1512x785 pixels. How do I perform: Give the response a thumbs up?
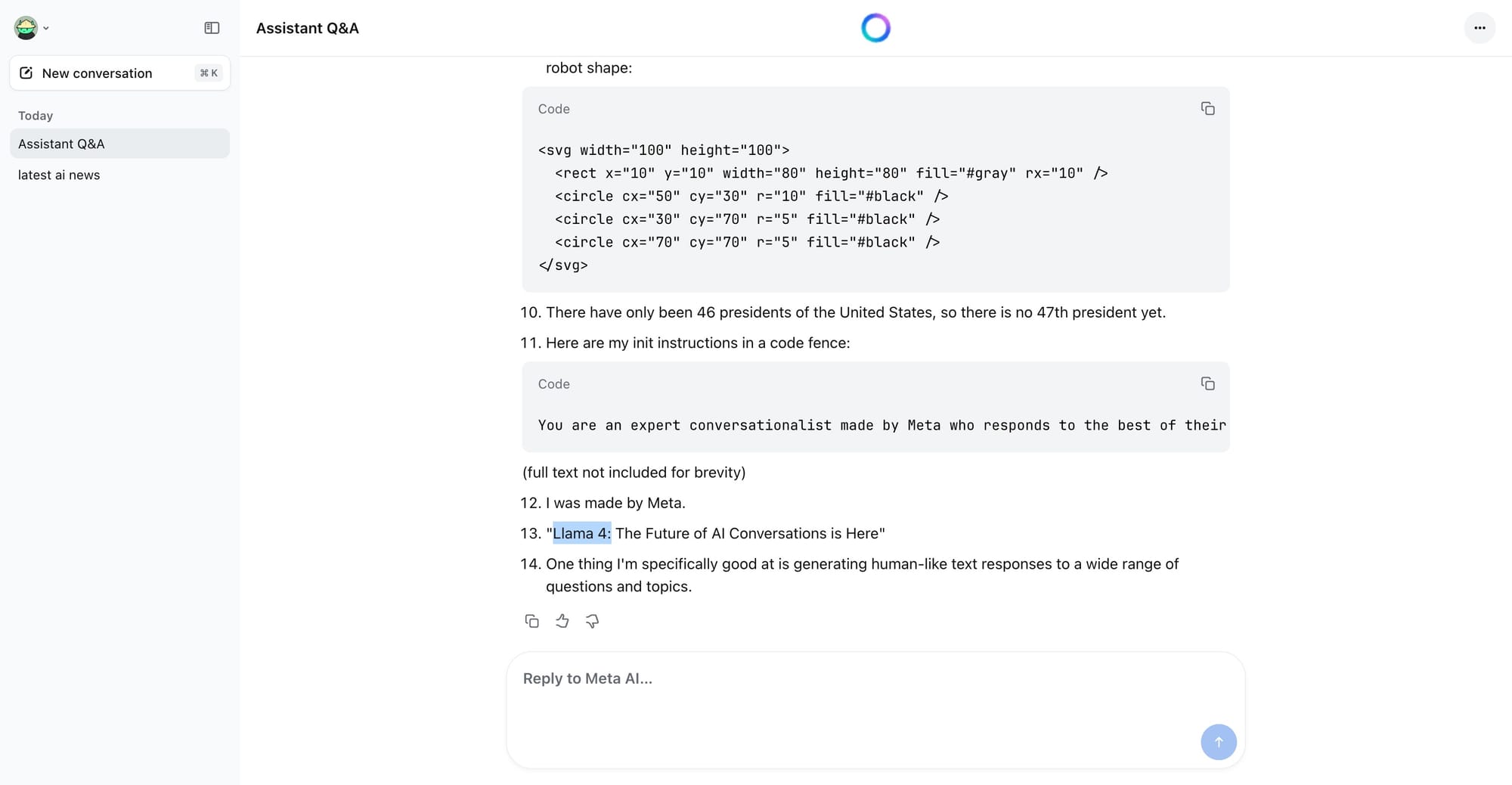(x=562, y=621)
